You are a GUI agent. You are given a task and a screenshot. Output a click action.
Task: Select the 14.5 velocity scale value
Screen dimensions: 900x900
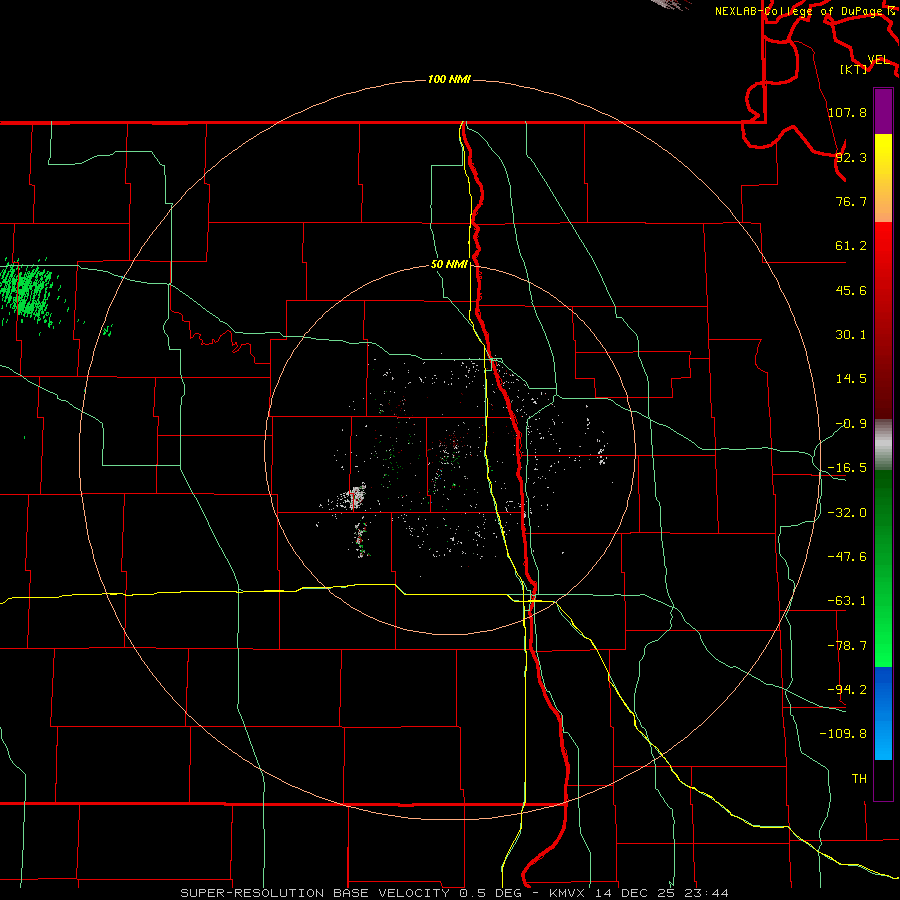pos(851,379)
